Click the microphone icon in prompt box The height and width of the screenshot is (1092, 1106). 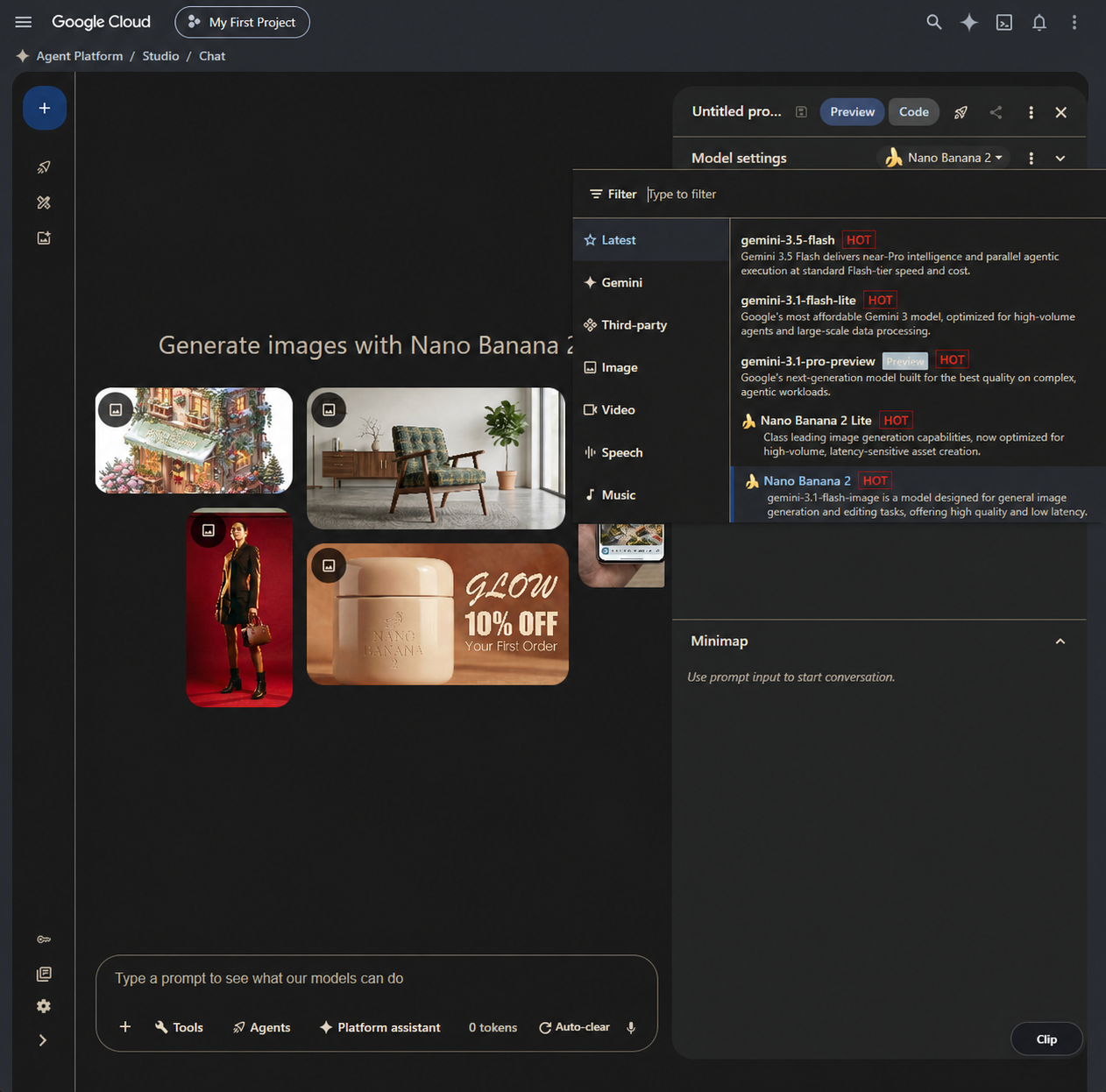631,1027
